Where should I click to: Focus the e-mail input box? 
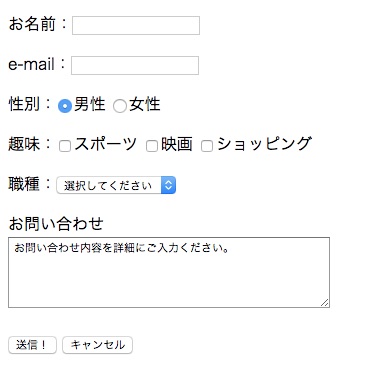coord(135,65)
